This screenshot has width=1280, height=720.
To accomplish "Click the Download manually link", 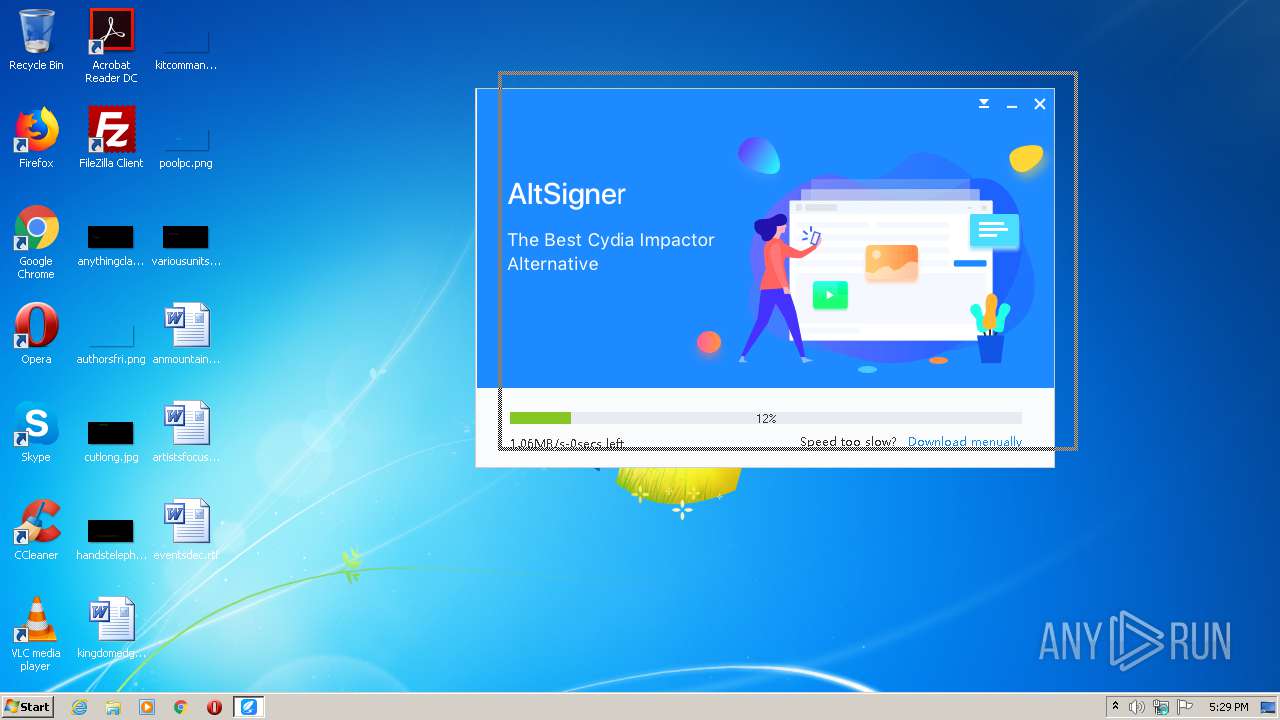I will [964, 442].
